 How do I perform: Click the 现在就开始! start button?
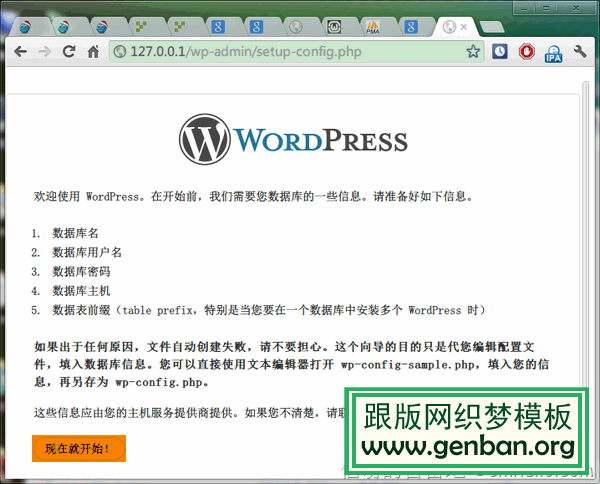79,448
